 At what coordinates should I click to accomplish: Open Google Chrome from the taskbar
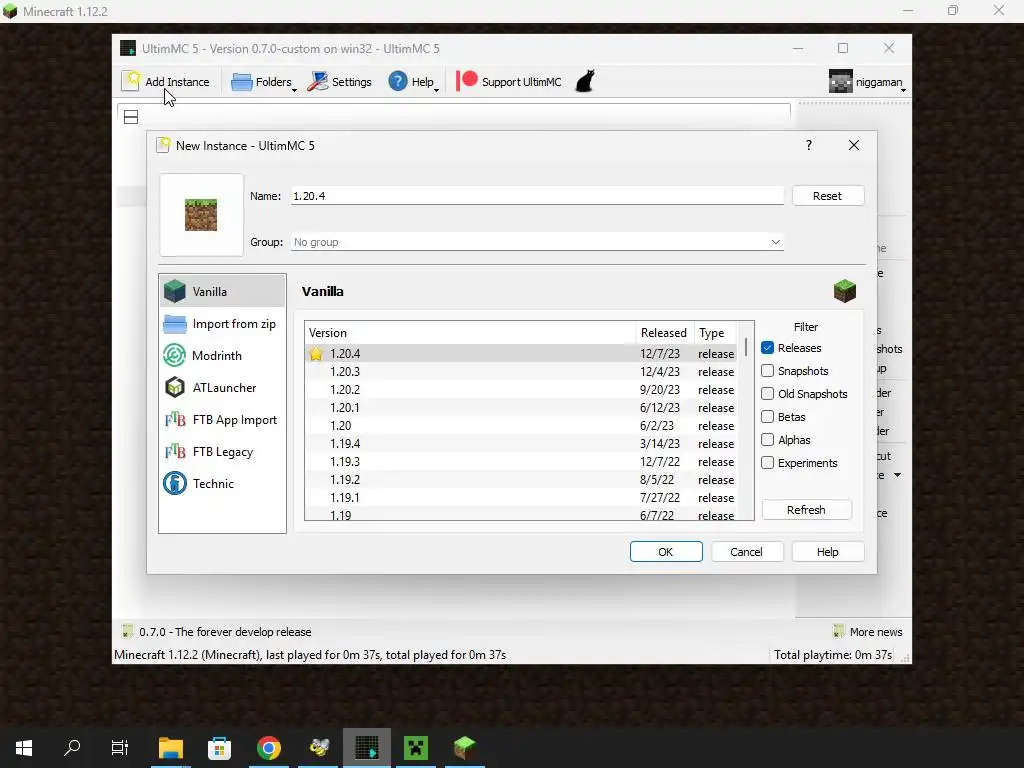[x=268, y=748]
